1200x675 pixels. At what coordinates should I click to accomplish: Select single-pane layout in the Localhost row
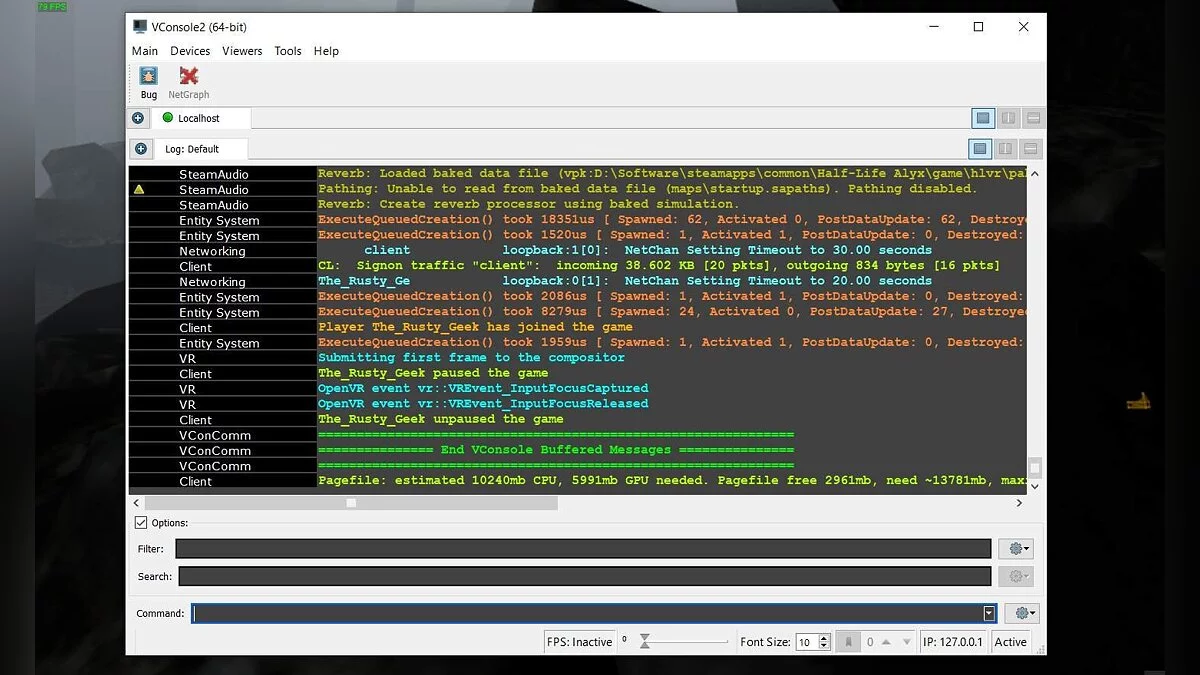coord(983,118)
